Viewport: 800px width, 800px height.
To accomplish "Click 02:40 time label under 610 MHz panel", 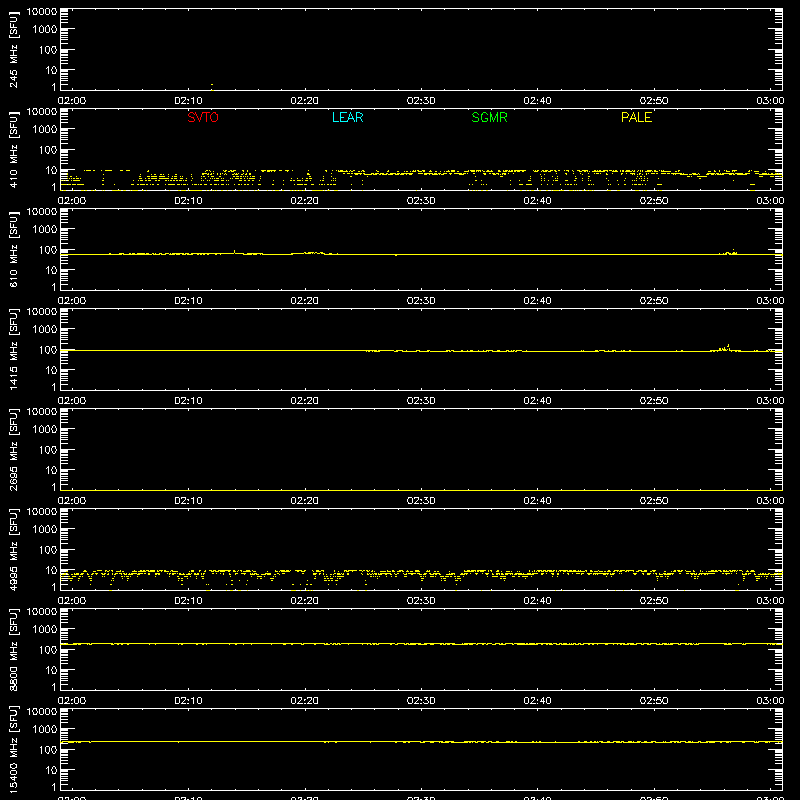I will (x=537, y=301).
